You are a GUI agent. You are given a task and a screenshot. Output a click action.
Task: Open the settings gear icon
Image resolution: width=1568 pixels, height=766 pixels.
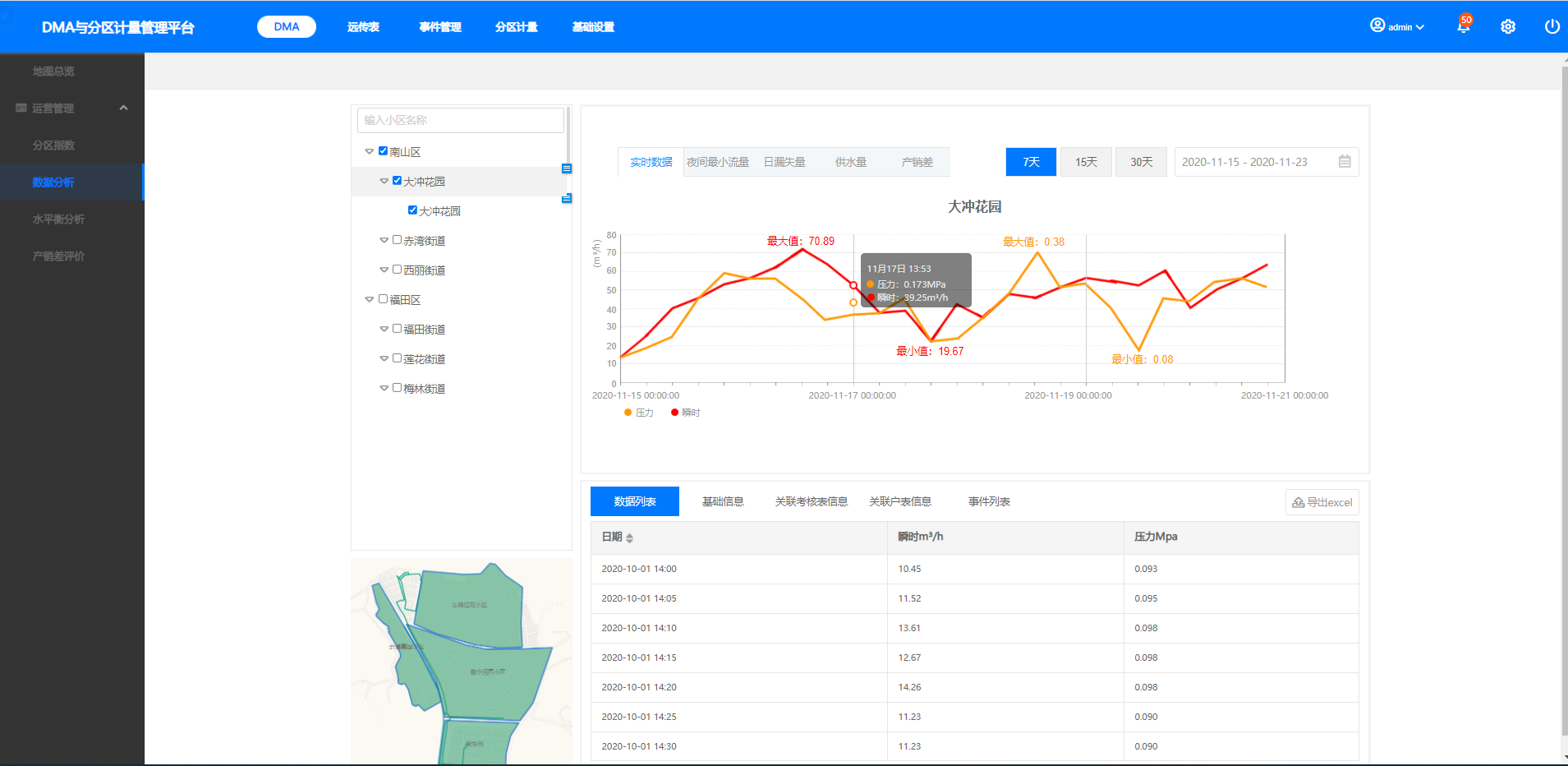(1508, 26)
